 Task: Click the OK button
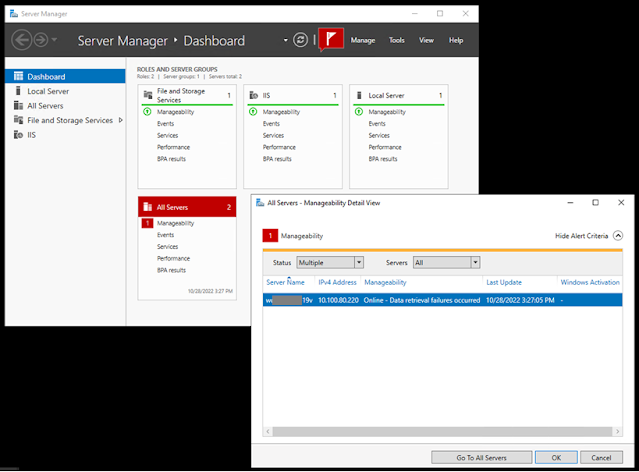pyautogui.click(x=556, y=458)
